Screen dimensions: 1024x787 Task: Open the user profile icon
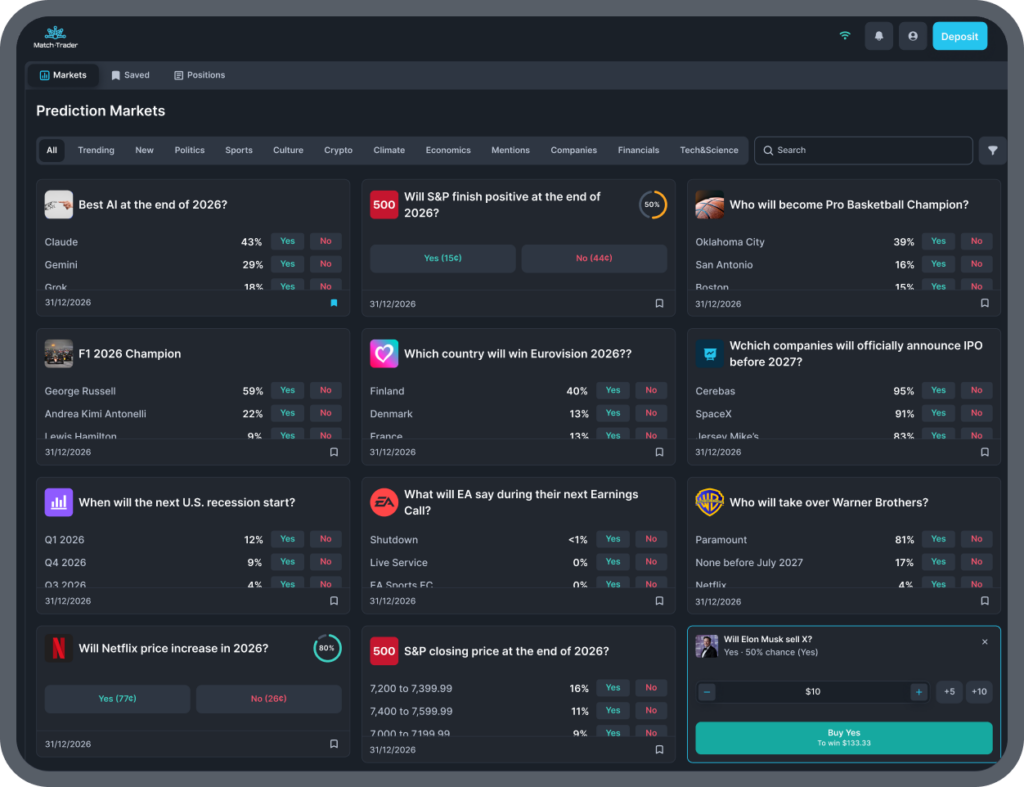pos(912,37)
